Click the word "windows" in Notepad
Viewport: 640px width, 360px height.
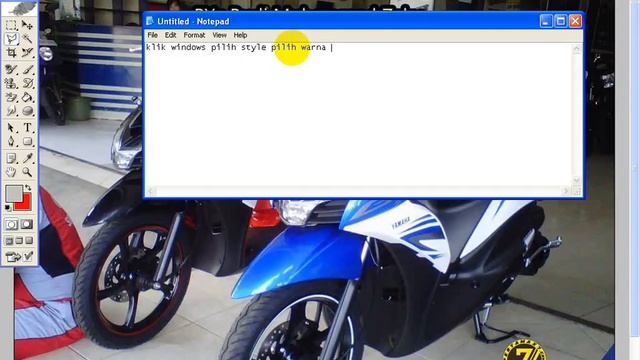click(188, 47)
